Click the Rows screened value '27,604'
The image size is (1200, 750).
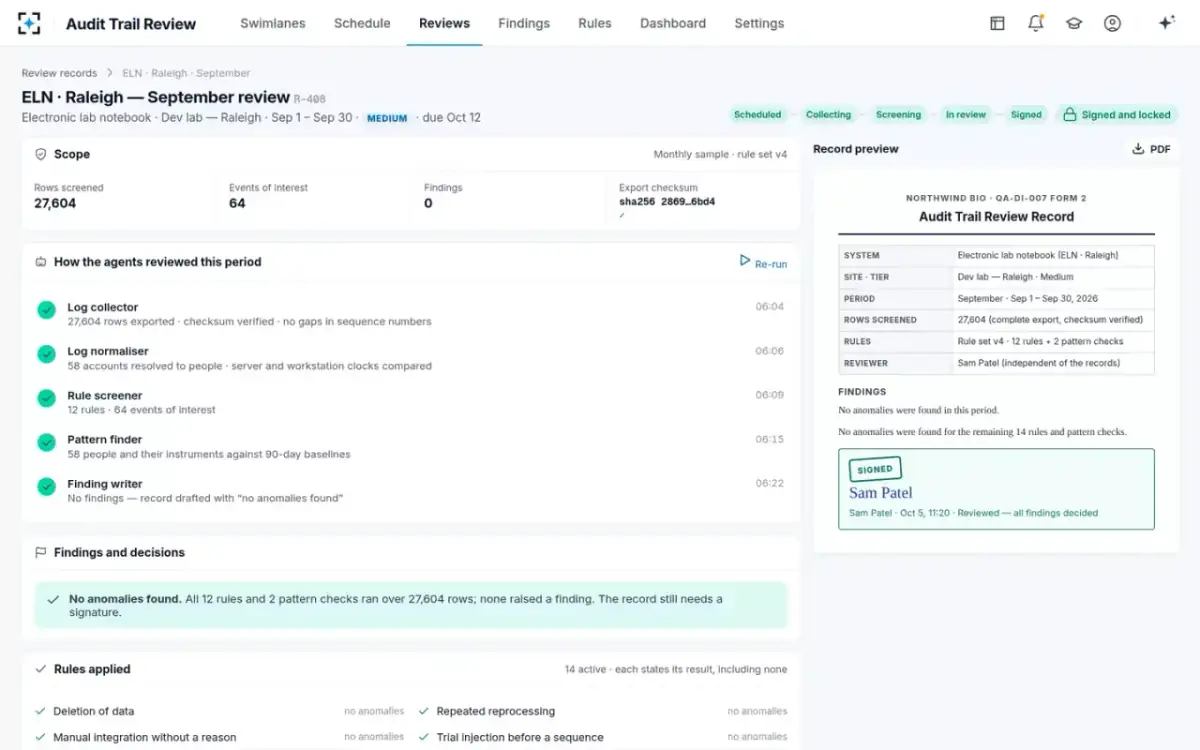point(55,203)
